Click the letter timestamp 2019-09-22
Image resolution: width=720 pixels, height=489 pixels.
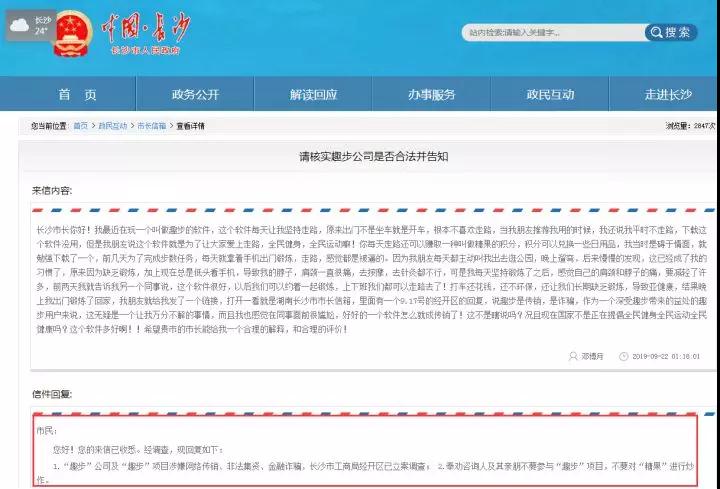pos(666,356)
